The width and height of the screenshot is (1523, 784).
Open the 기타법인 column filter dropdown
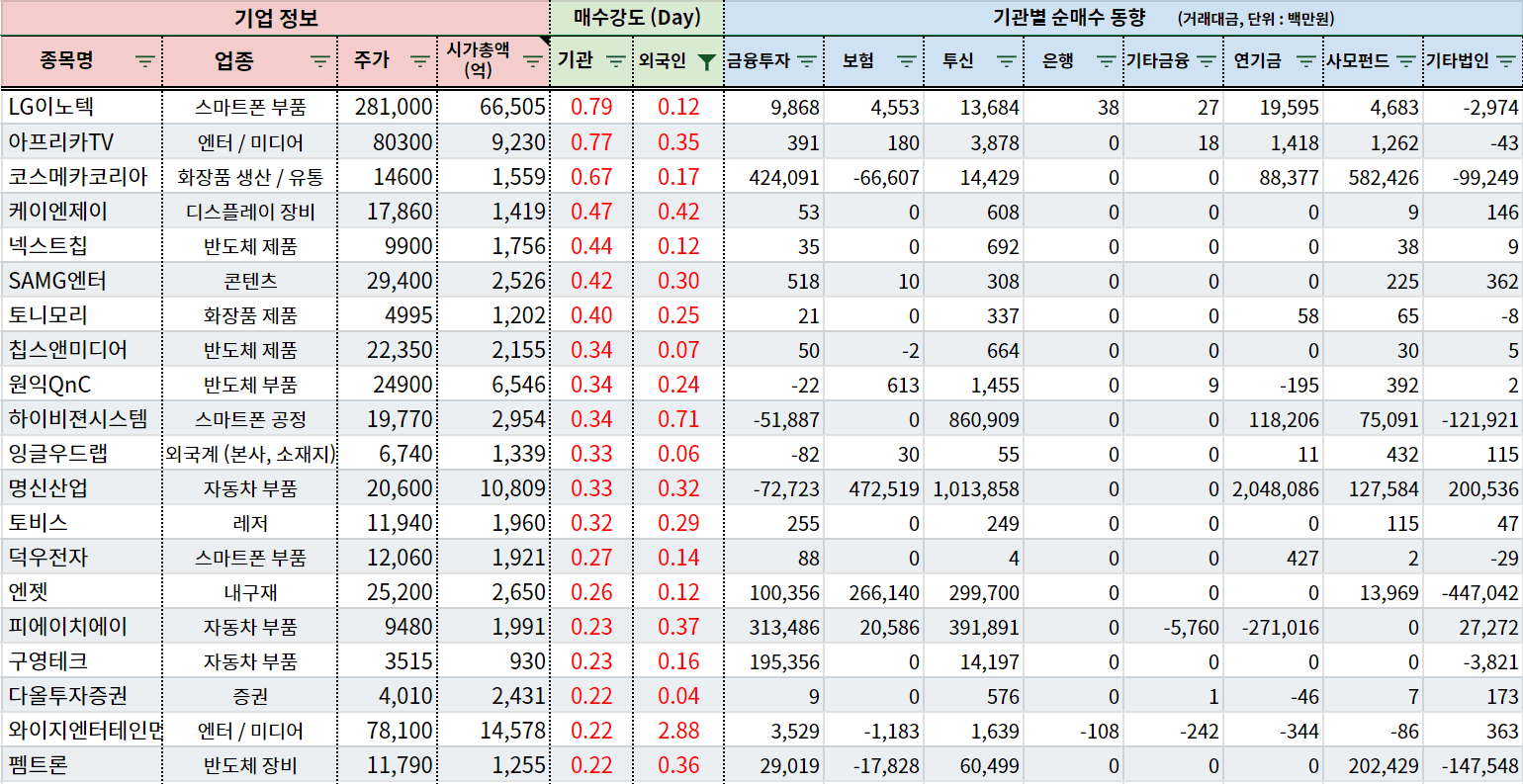click(x=1506, y=61)
